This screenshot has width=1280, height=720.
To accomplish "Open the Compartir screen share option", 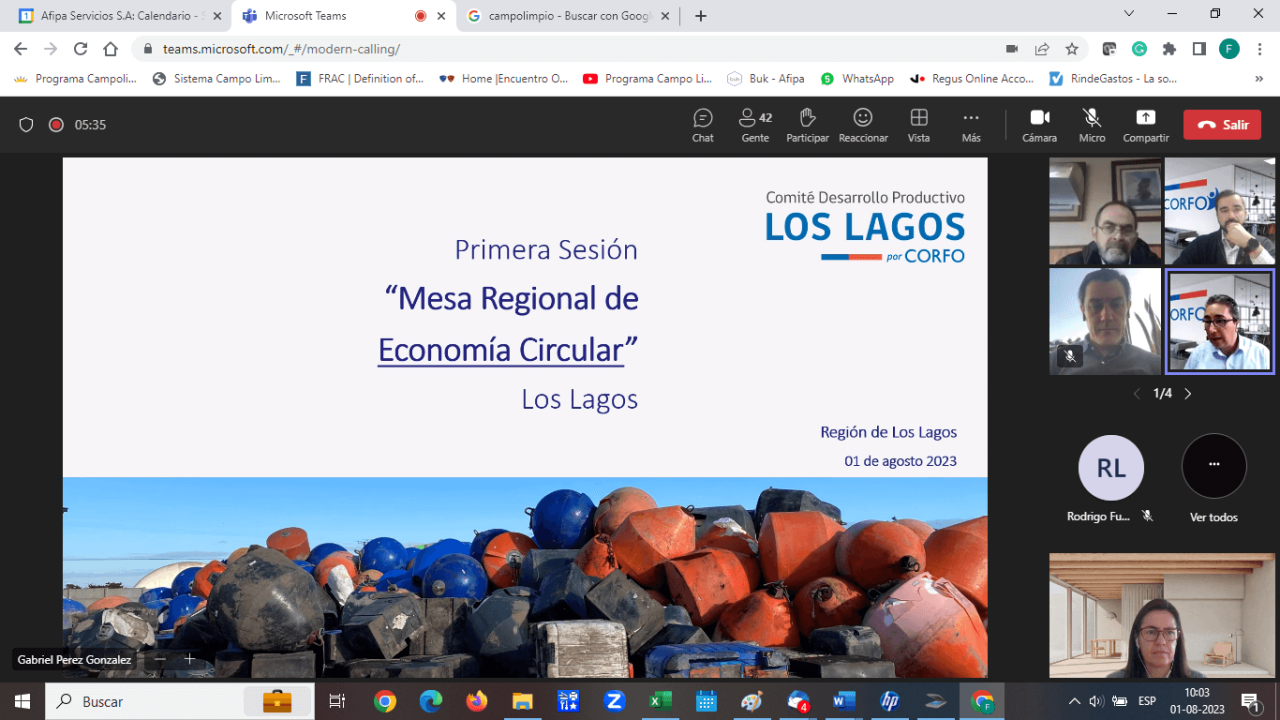I will 1145,125.
